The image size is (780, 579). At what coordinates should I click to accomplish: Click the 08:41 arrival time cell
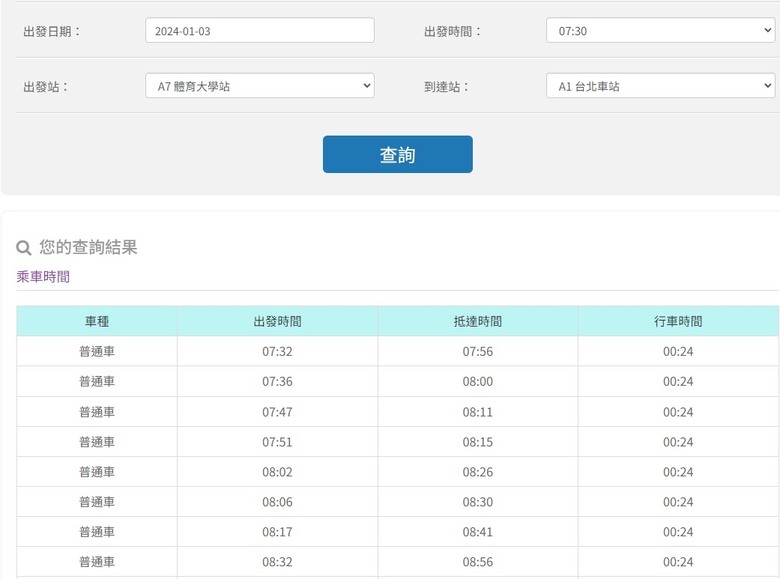click(x=478, y=532)
